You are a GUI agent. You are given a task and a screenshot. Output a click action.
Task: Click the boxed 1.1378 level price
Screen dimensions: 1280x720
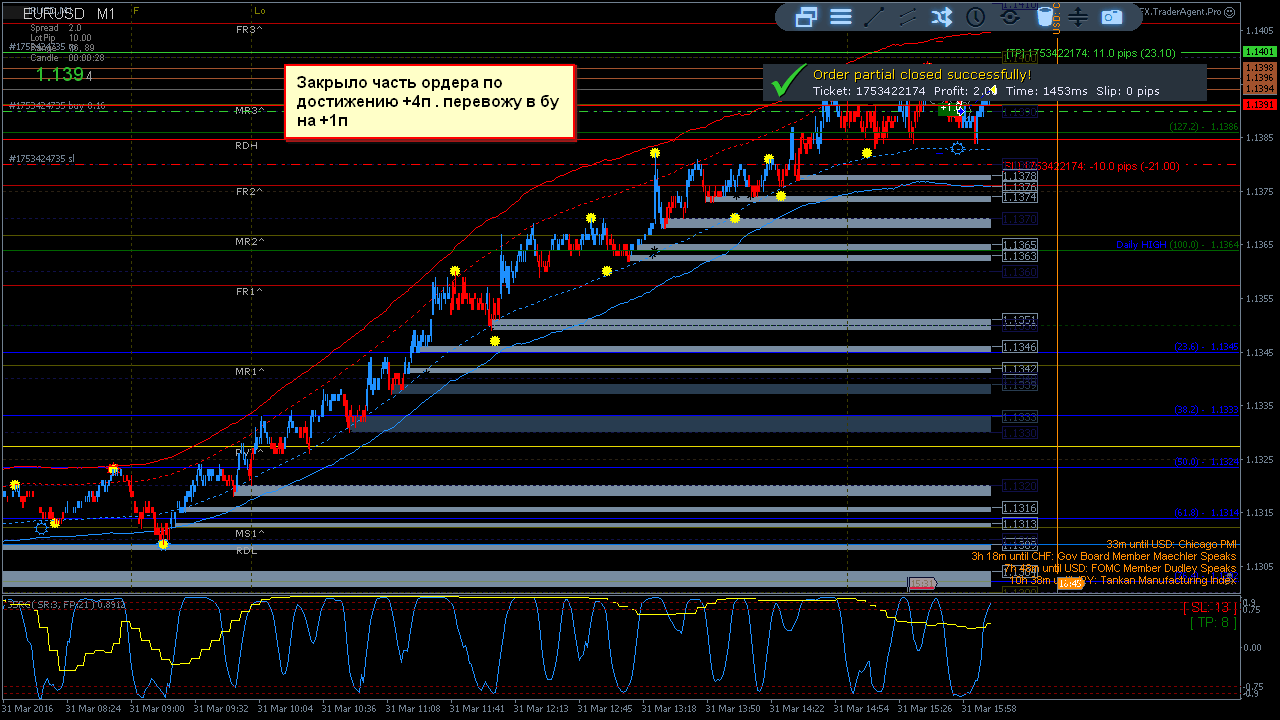tap(1020, 176)
